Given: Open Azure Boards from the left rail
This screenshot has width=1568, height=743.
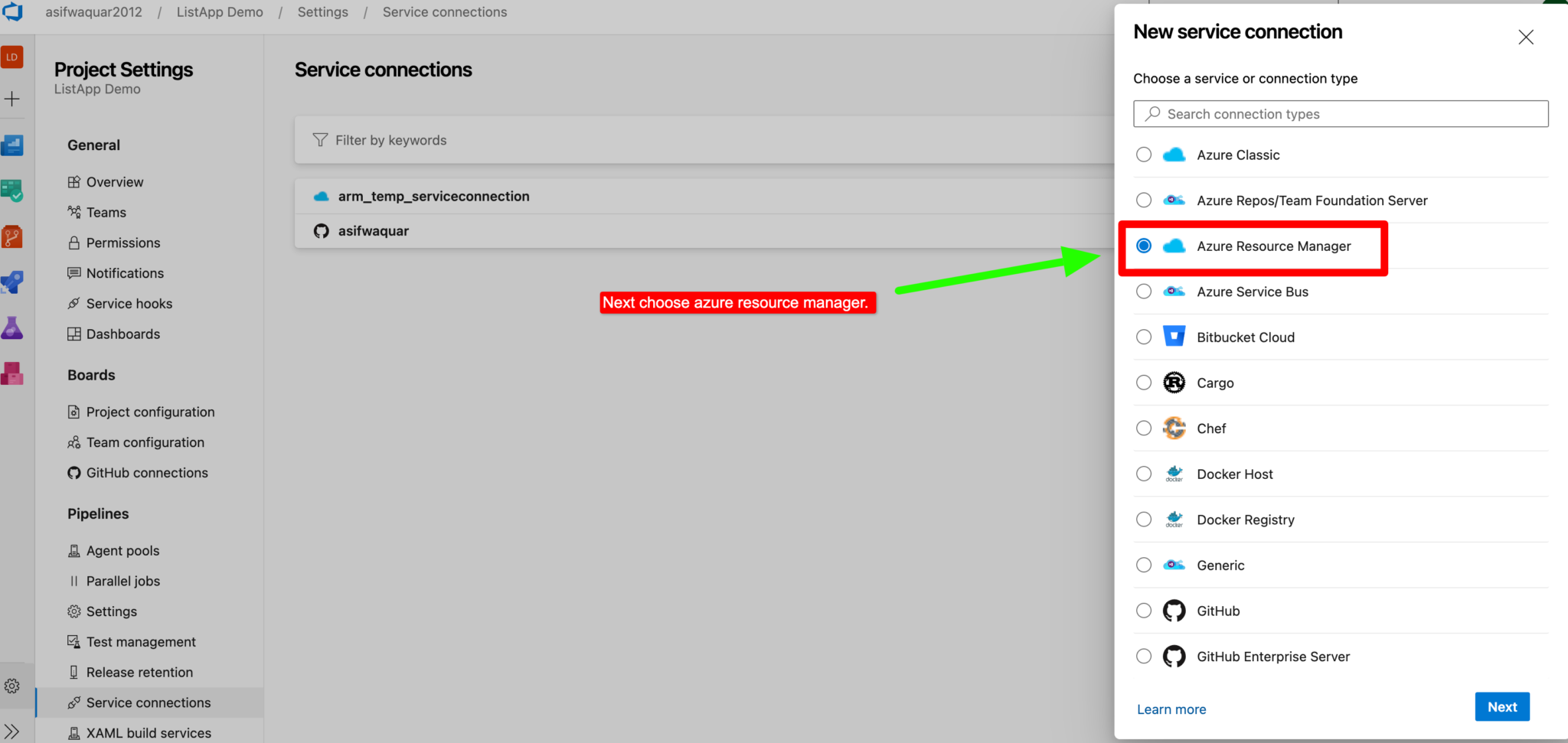Looking at the screenshot, I should [x=12, y=191].
